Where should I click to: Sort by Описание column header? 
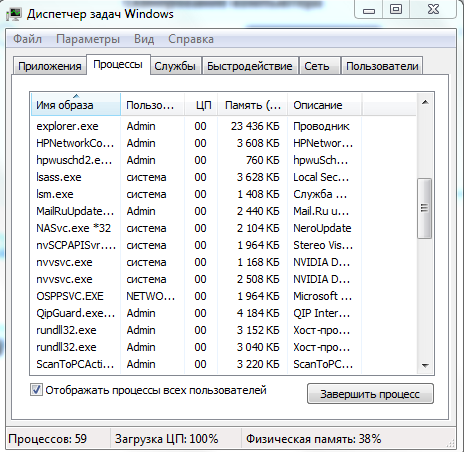324,105
